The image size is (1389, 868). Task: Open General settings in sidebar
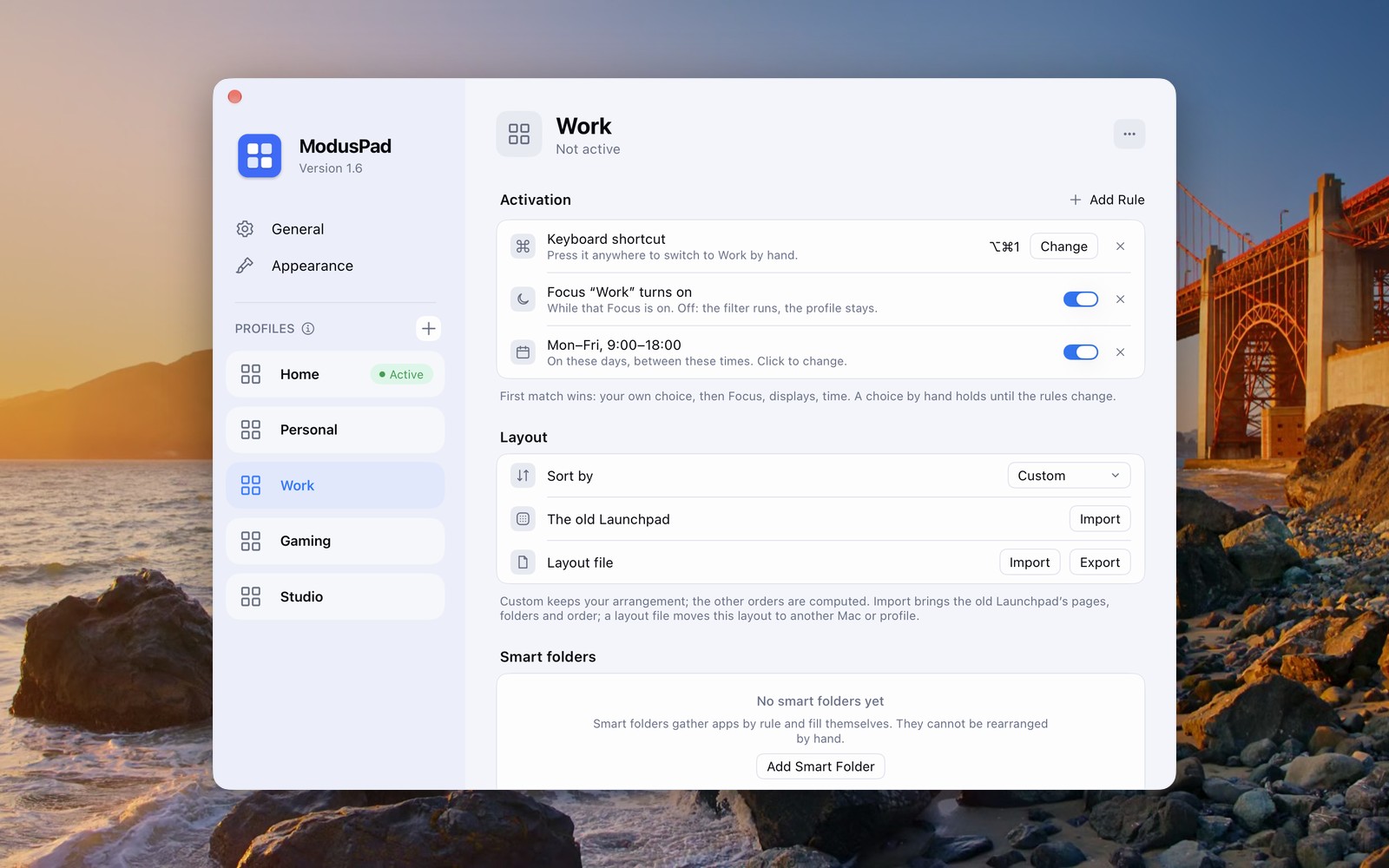pyautogui.click(x=335, y=229)
